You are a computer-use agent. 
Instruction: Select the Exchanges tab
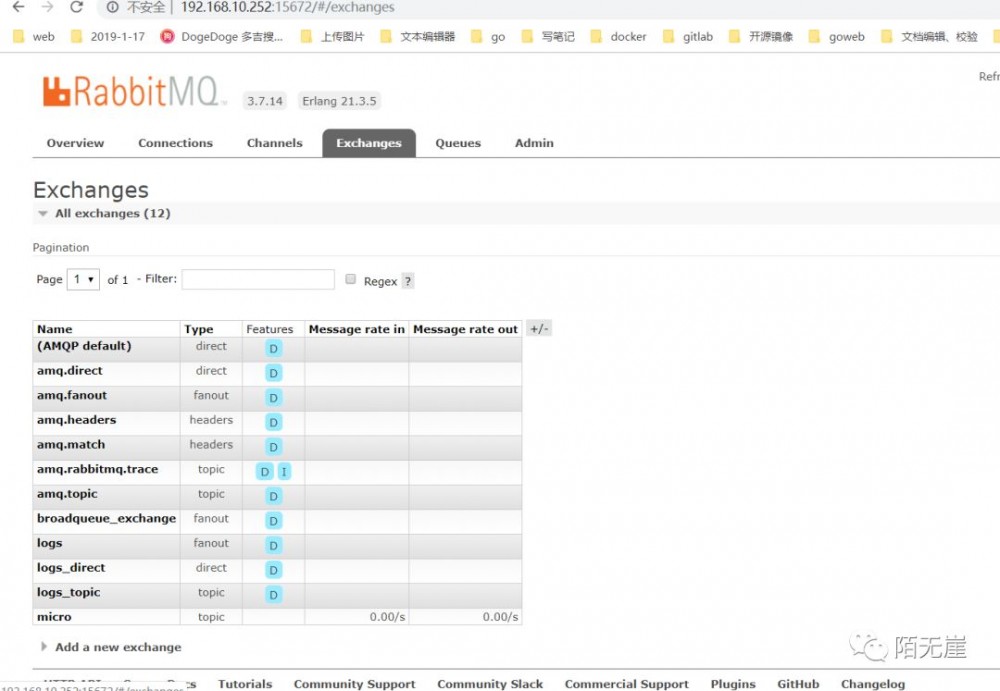(x=369, y=143)
